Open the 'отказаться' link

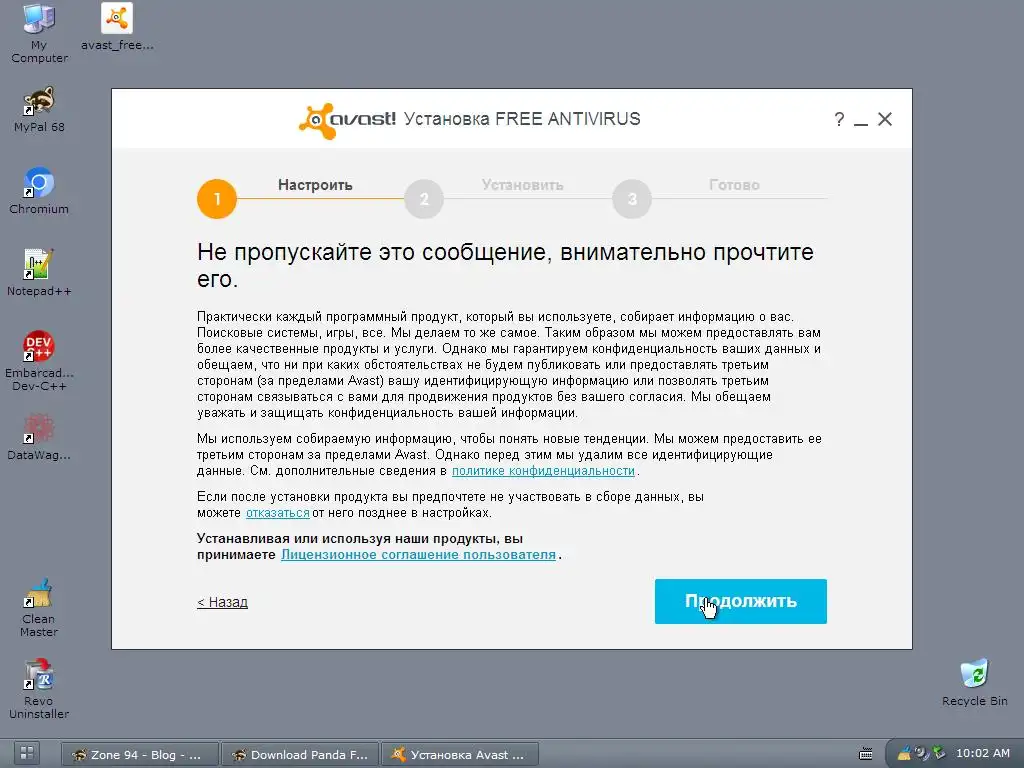tap(278, 513)
